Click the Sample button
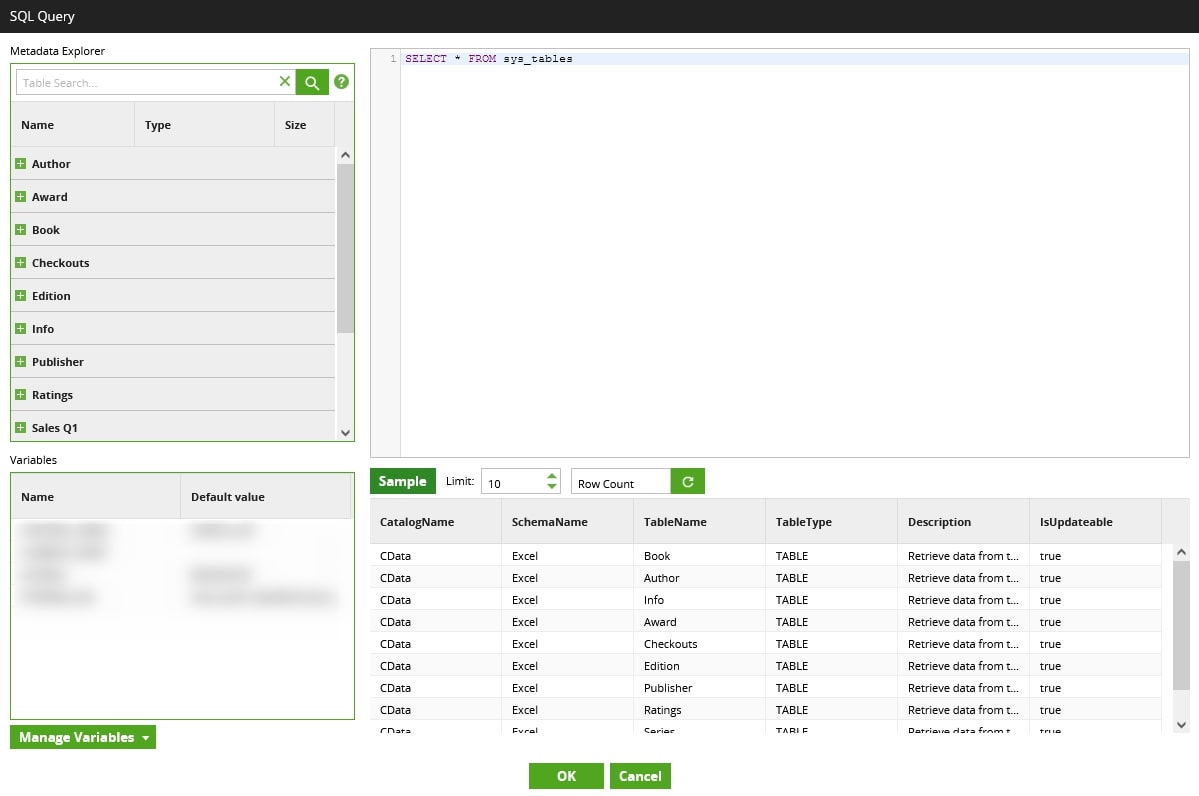1199x796 pixels. click(x=402, y=481)
